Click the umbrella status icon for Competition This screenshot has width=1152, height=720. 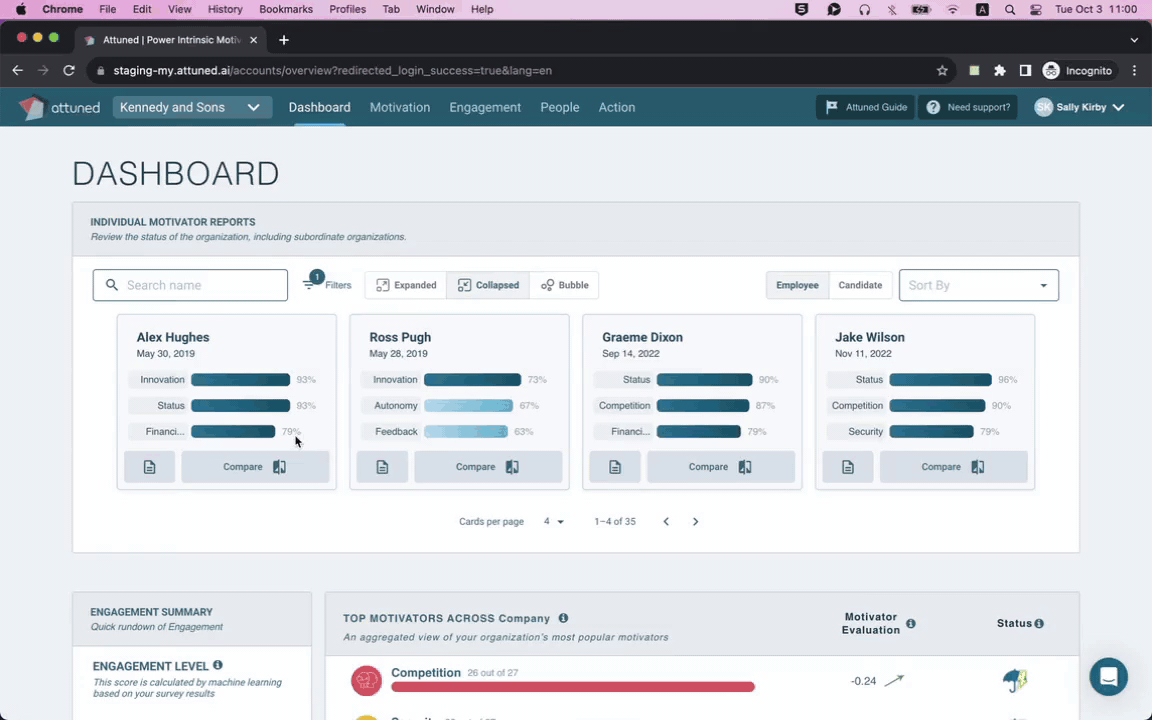1015,680
